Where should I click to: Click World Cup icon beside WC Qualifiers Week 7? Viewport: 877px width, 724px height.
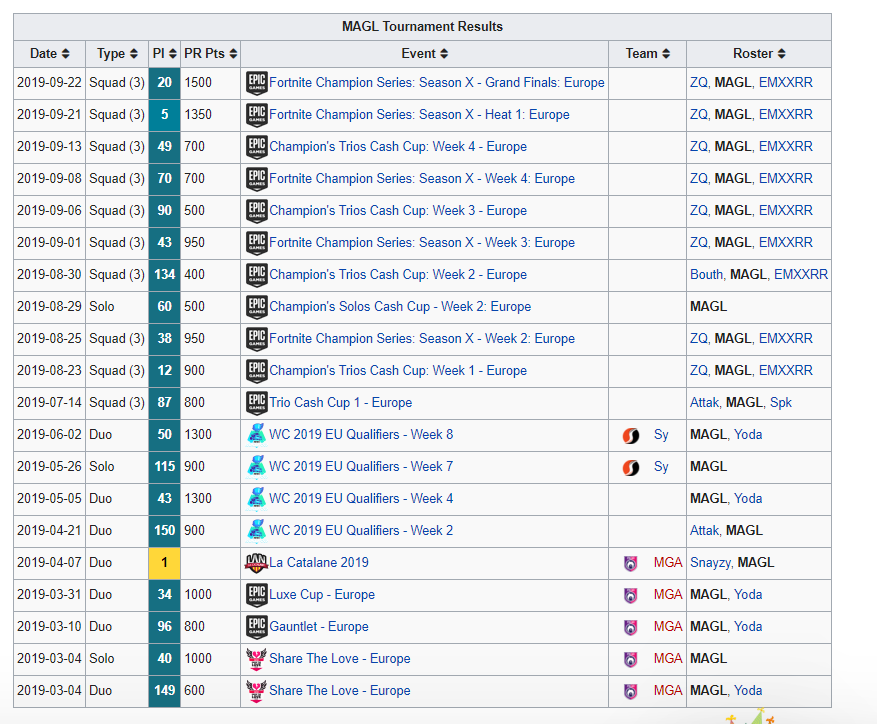click(257, 467)
